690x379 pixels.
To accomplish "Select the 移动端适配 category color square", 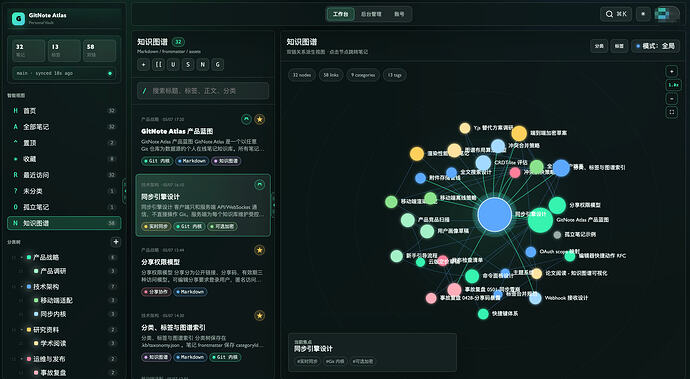I will pyautogui.click(x=36, y=301).
